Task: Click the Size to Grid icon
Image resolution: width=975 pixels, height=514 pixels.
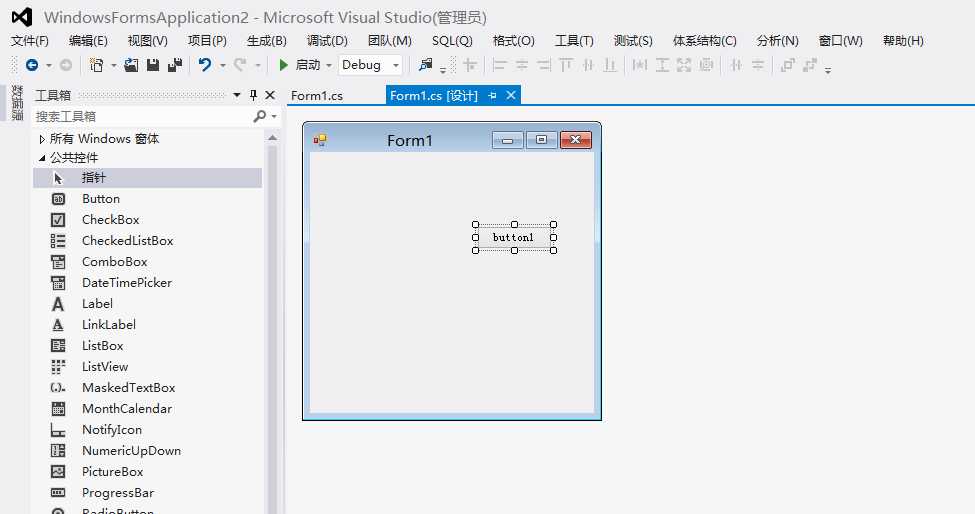Action: click(x=706, y=65)
